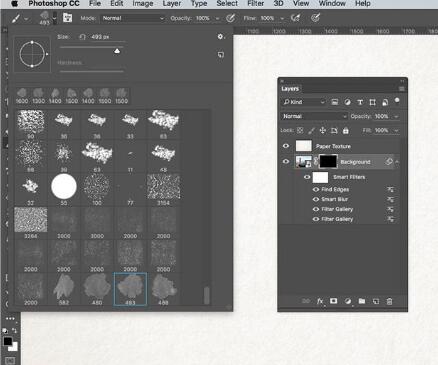
Task: Toggle the brush settings panel icon
Action: [x=68, y=18]
